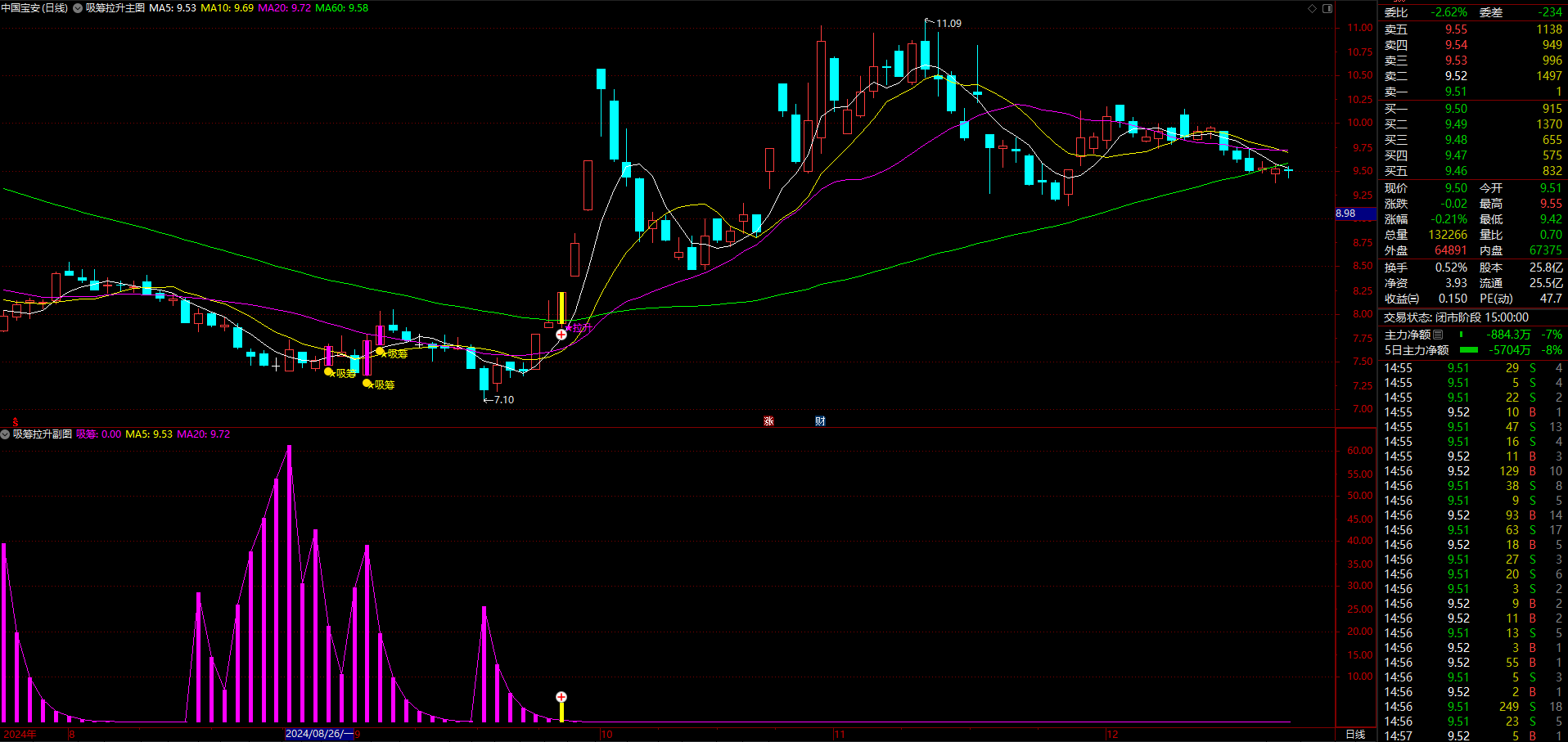
Task: Click the blue 财 event marker
Action: click(x=820, y=420)
